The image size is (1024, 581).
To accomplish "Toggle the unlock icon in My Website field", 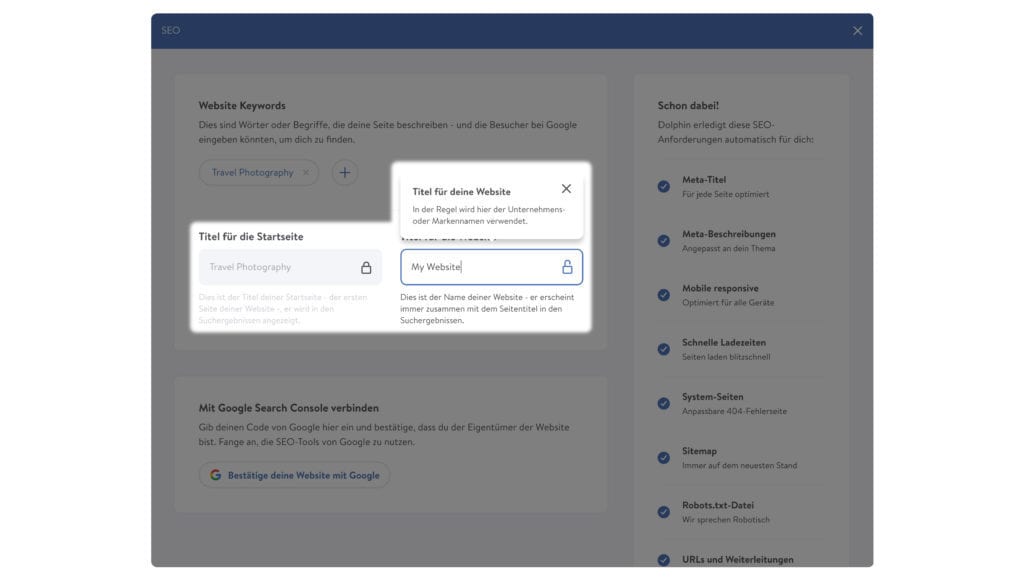I will [567, 267].
